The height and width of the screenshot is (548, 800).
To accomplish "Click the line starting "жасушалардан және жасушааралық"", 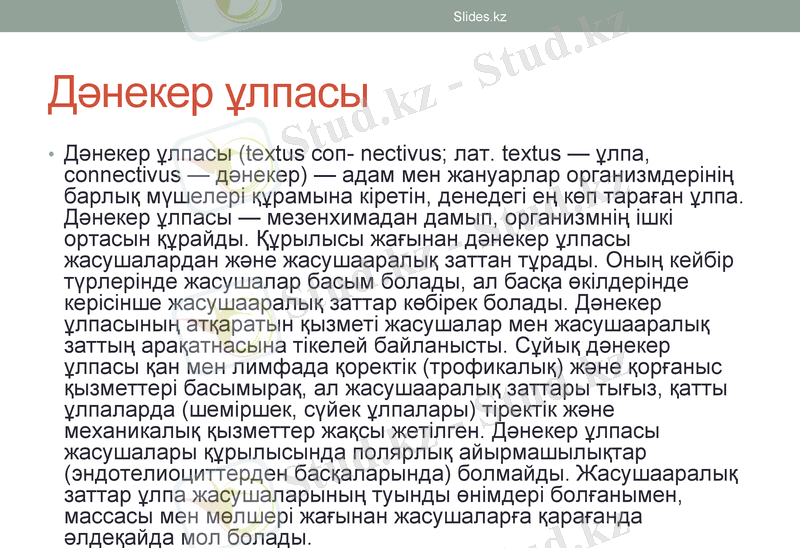I will [x=398, y=261].
